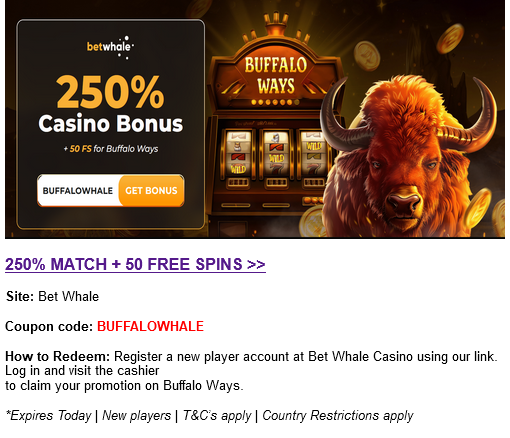Click the "Expires Today" disclaimer text
This screenshot has width=510, height=438.
49,416
